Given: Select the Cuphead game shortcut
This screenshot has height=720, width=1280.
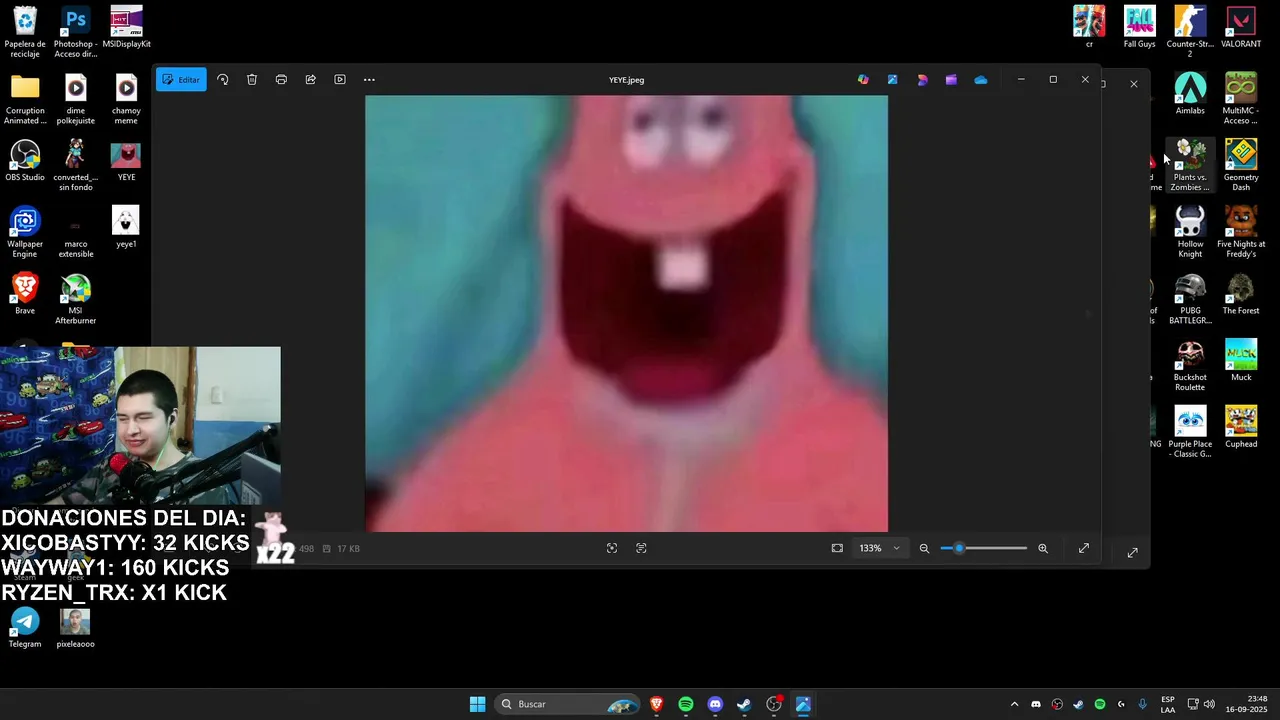Looking at the screenshot, I should click(1241, 428).
